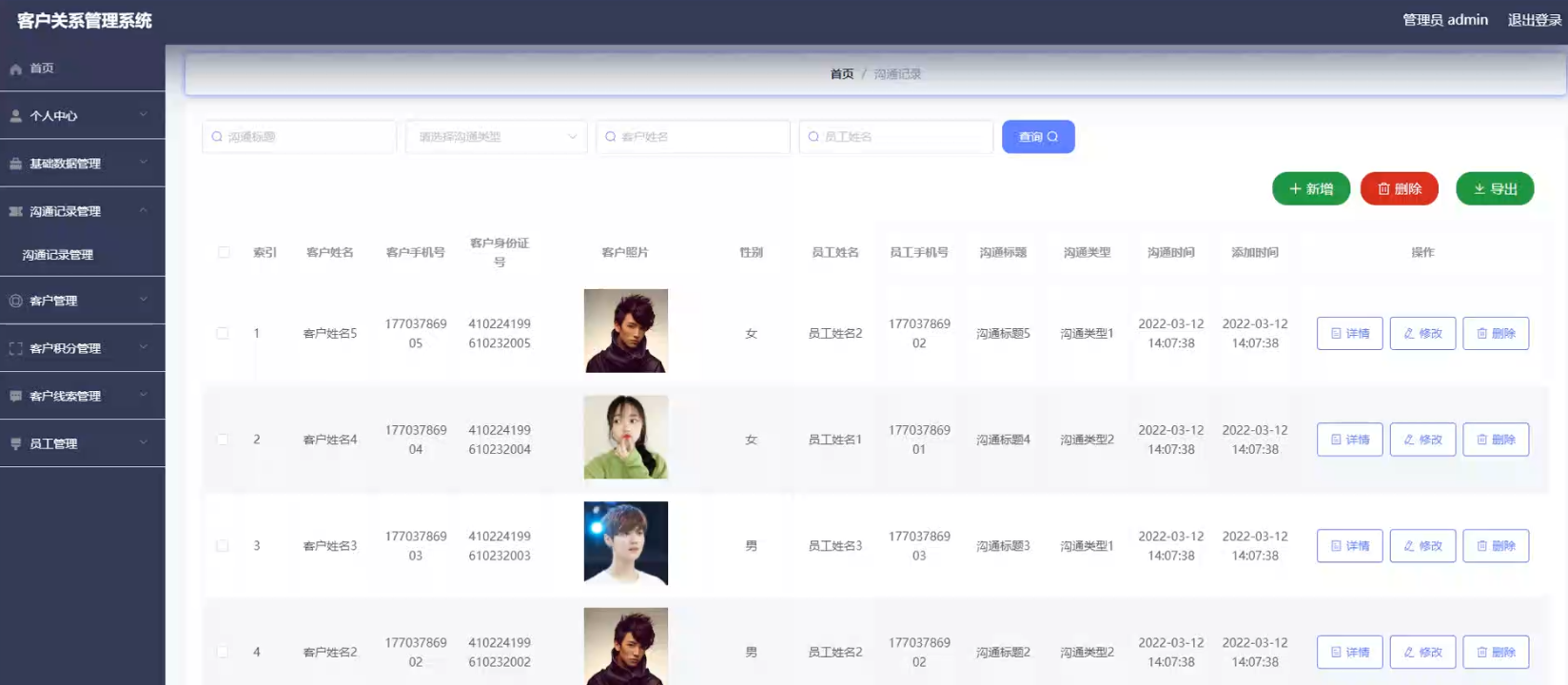Screen dimensions: 1568x685
Task: Click the 沟通时间 column header
Action: (x=1171, y=253)
